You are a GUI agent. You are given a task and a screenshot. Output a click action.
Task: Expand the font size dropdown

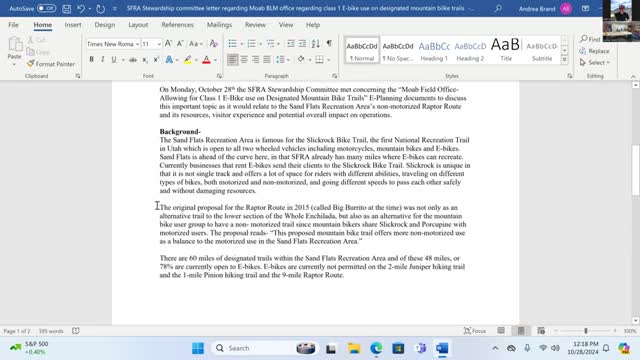159,44
